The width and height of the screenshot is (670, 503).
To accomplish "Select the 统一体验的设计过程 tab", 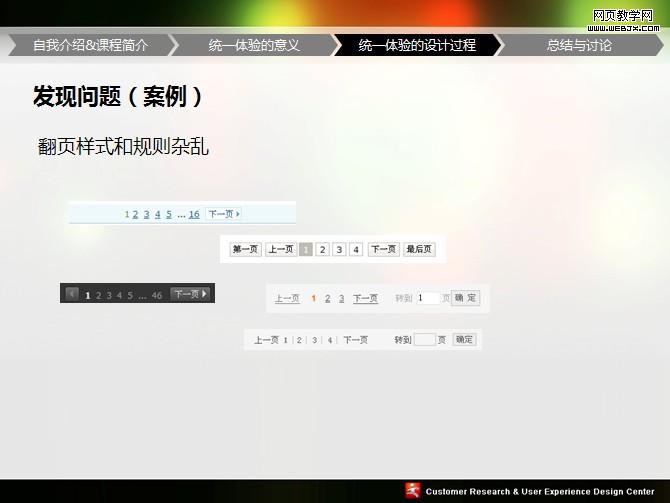I will pos(417,45).
